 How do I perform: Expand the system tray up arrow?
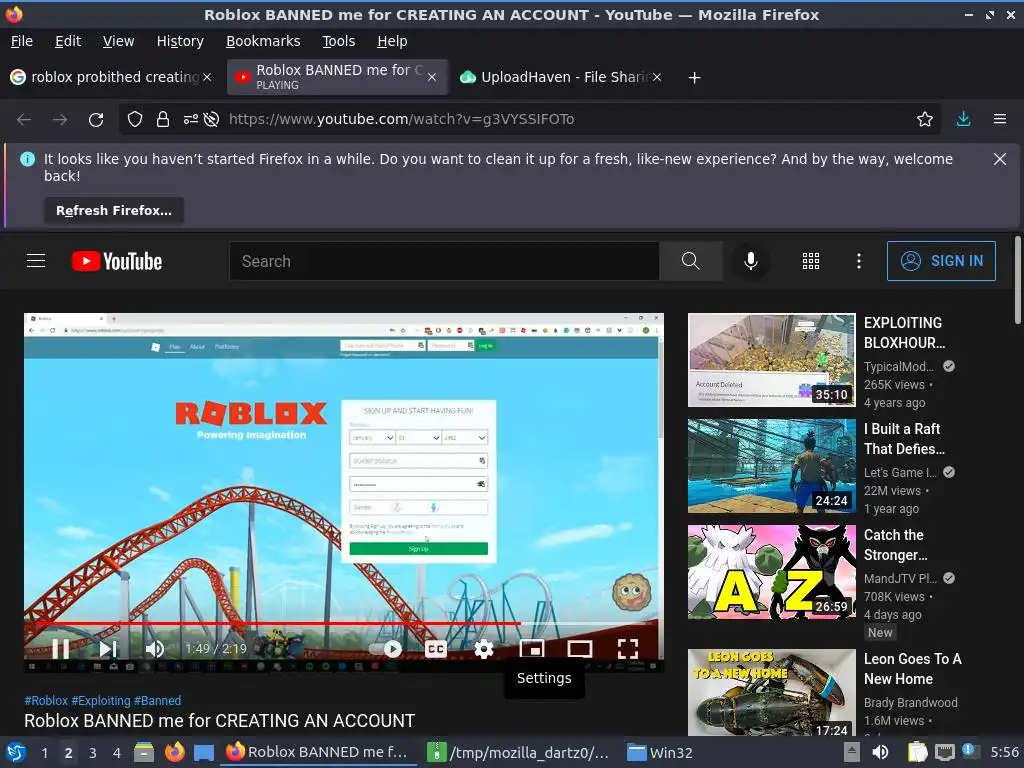tap(851, 751)
